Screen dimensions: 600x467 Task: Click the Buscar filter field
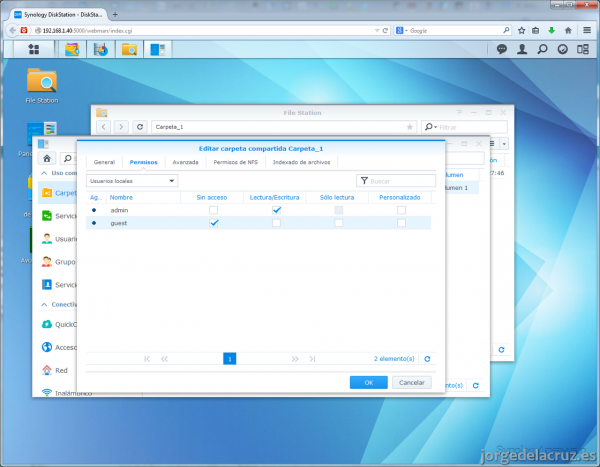[x=396, y=181]
